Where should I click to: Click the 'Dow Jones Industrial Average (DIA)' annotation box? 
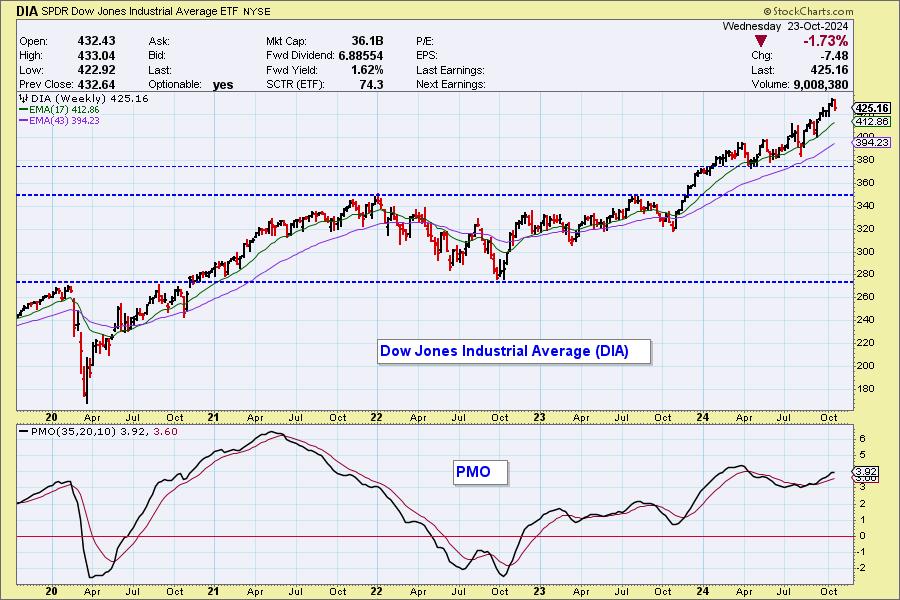coord(514,351)
